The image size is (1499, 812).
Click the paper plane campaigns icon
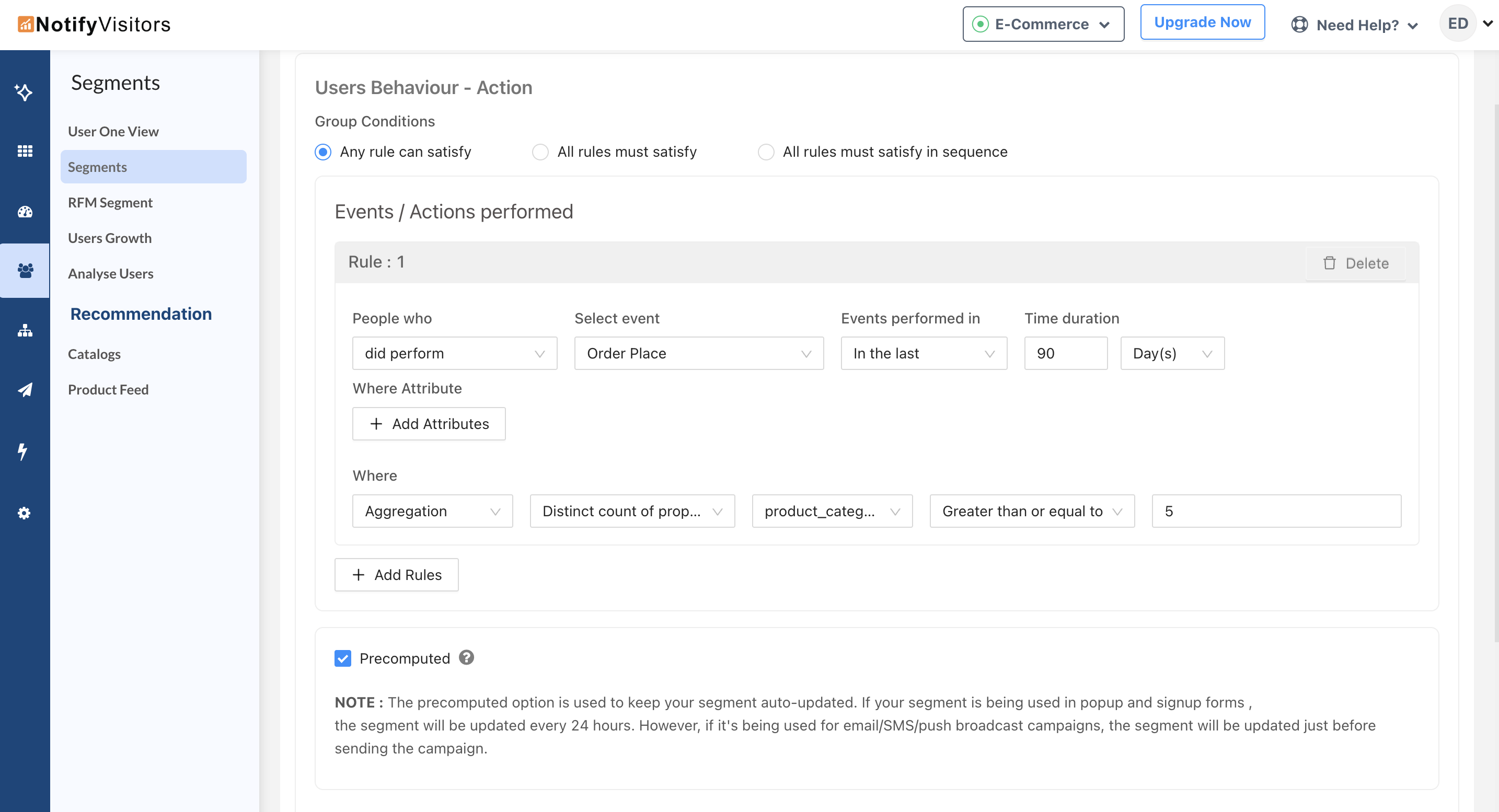click(x=25, y=390)
